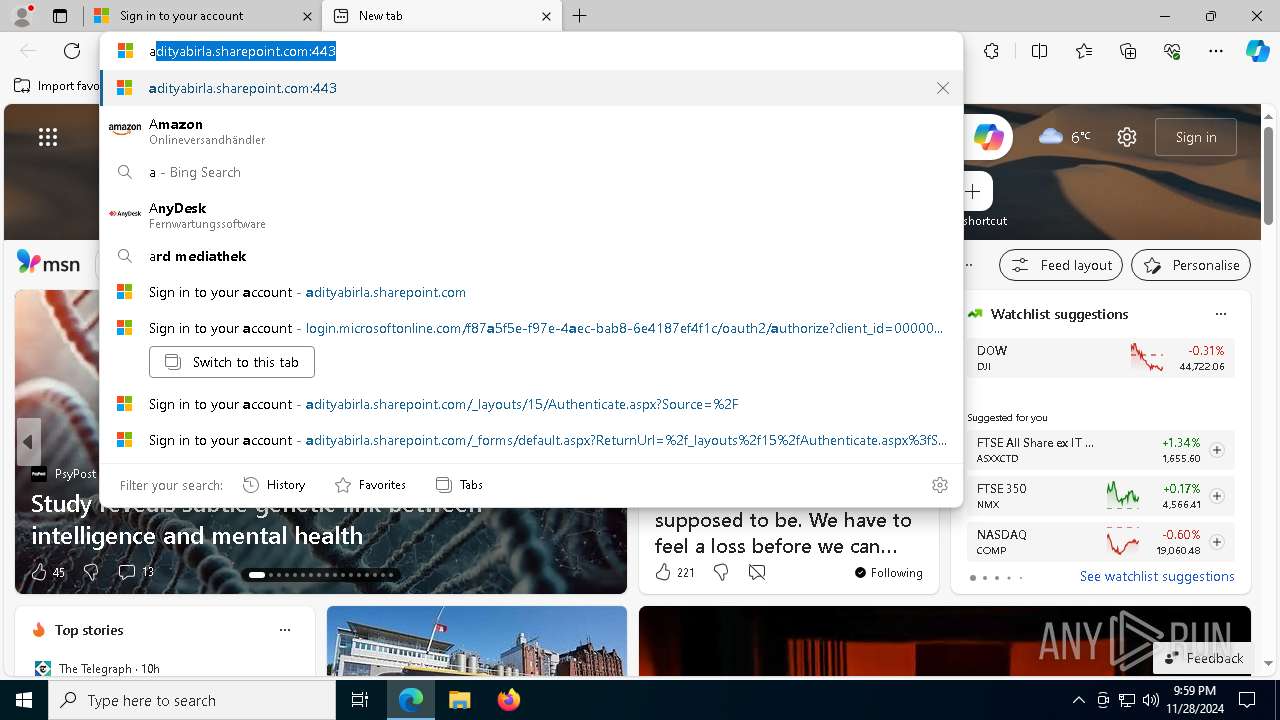The width and height of the screenshot is (1280, 720).
Task: Select 'ard mediathek' search suggestion
Action: click(531, 256)
